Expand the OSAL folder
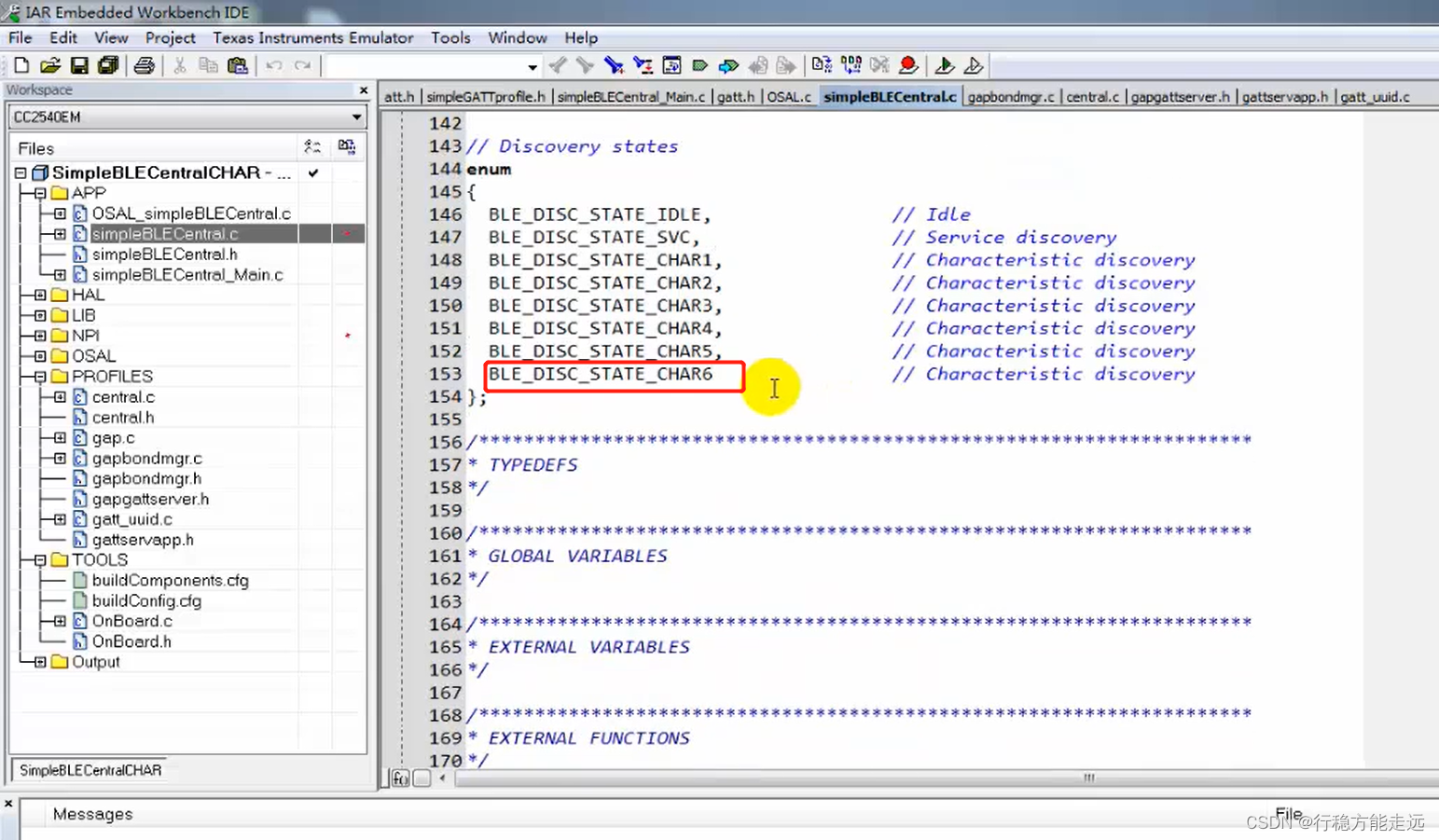Image resolution: width=1439 pixels, height=840 pixels. [40, 357]
